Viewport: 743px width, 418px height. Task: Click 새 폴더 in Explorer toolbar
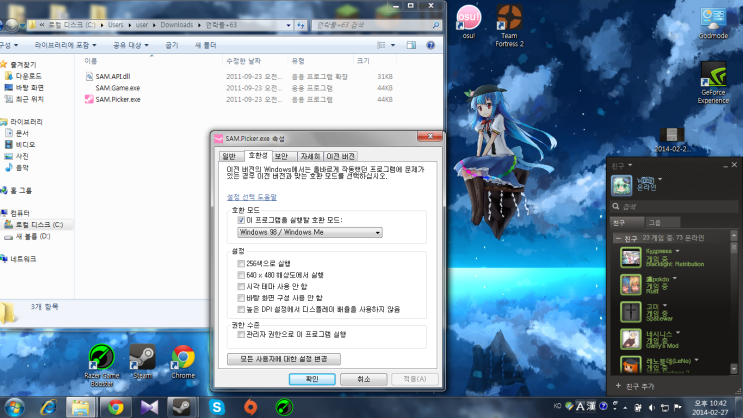206,45
